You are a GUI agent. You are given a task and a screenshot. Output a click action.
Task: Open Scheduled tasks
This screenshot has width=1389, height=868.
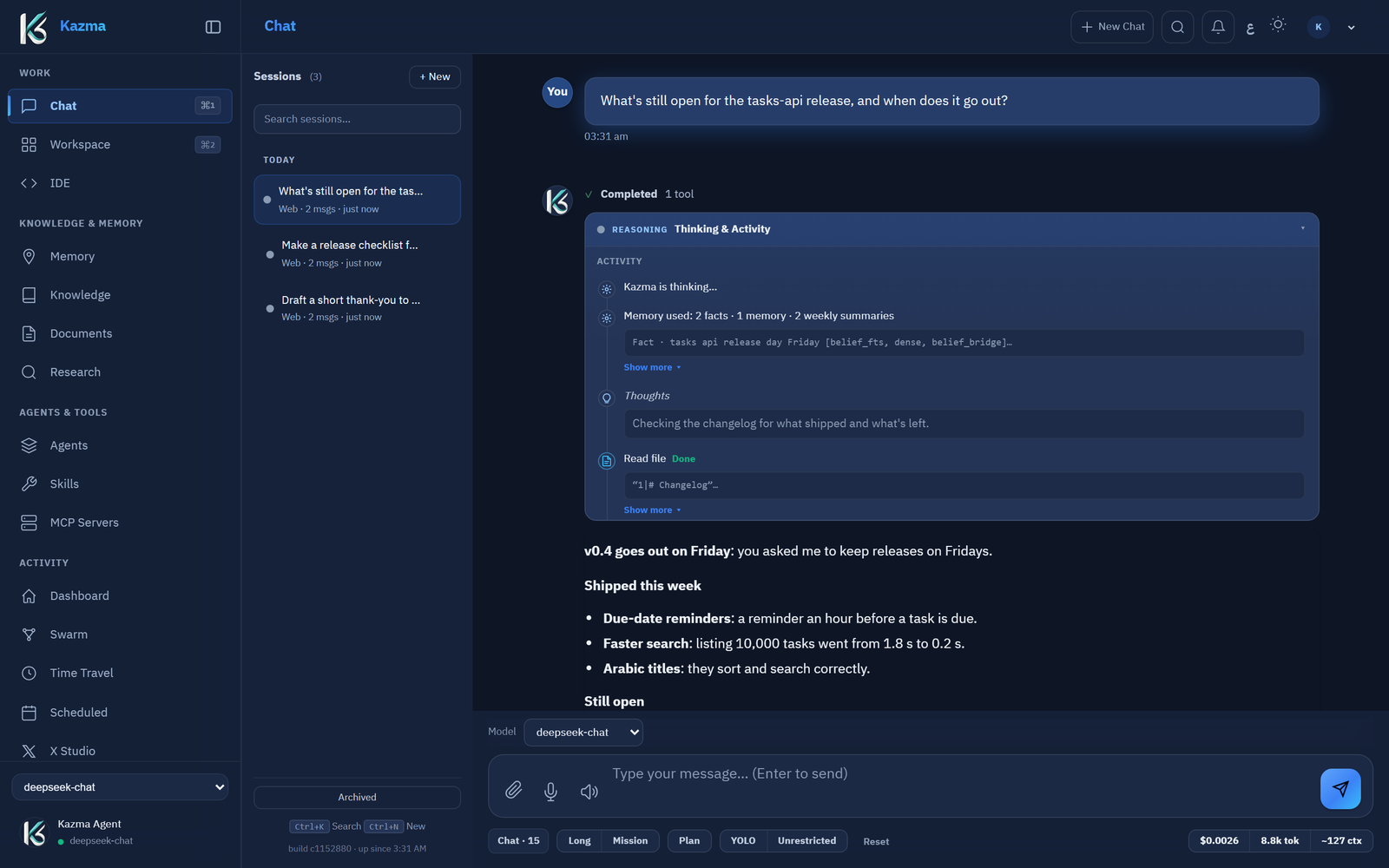click(x=120, y=713)
